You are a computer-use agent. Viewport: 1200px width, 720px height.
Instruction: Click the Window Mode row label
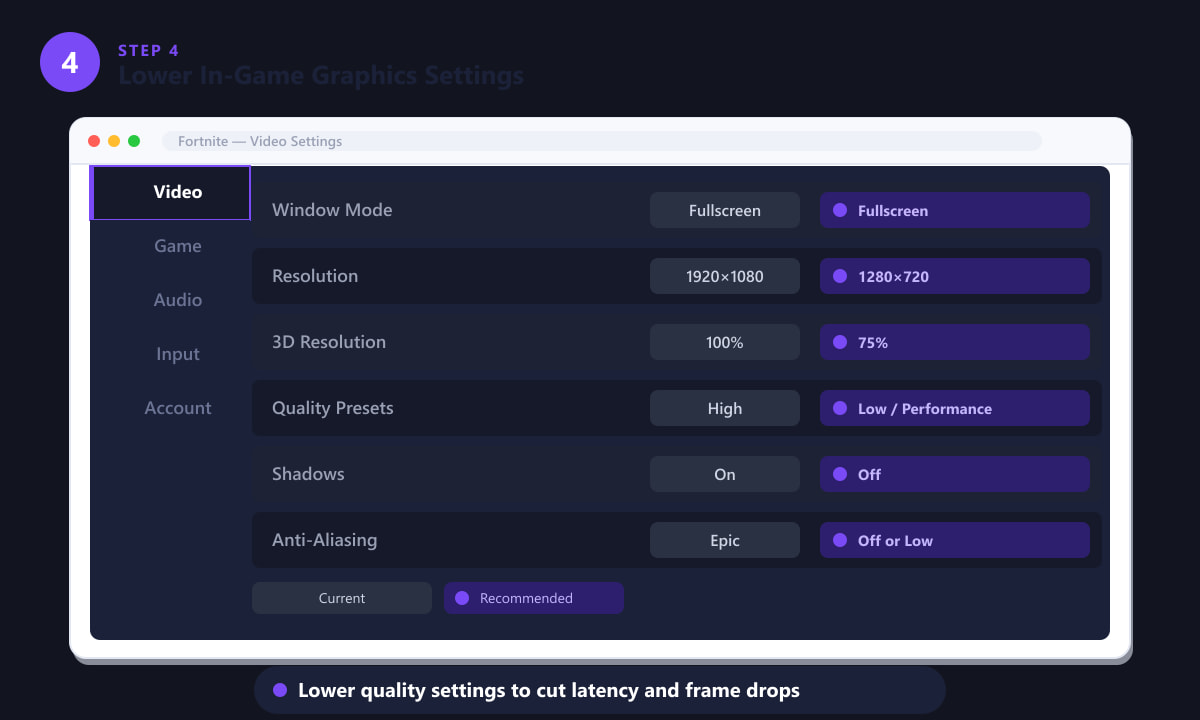(332, 210)
